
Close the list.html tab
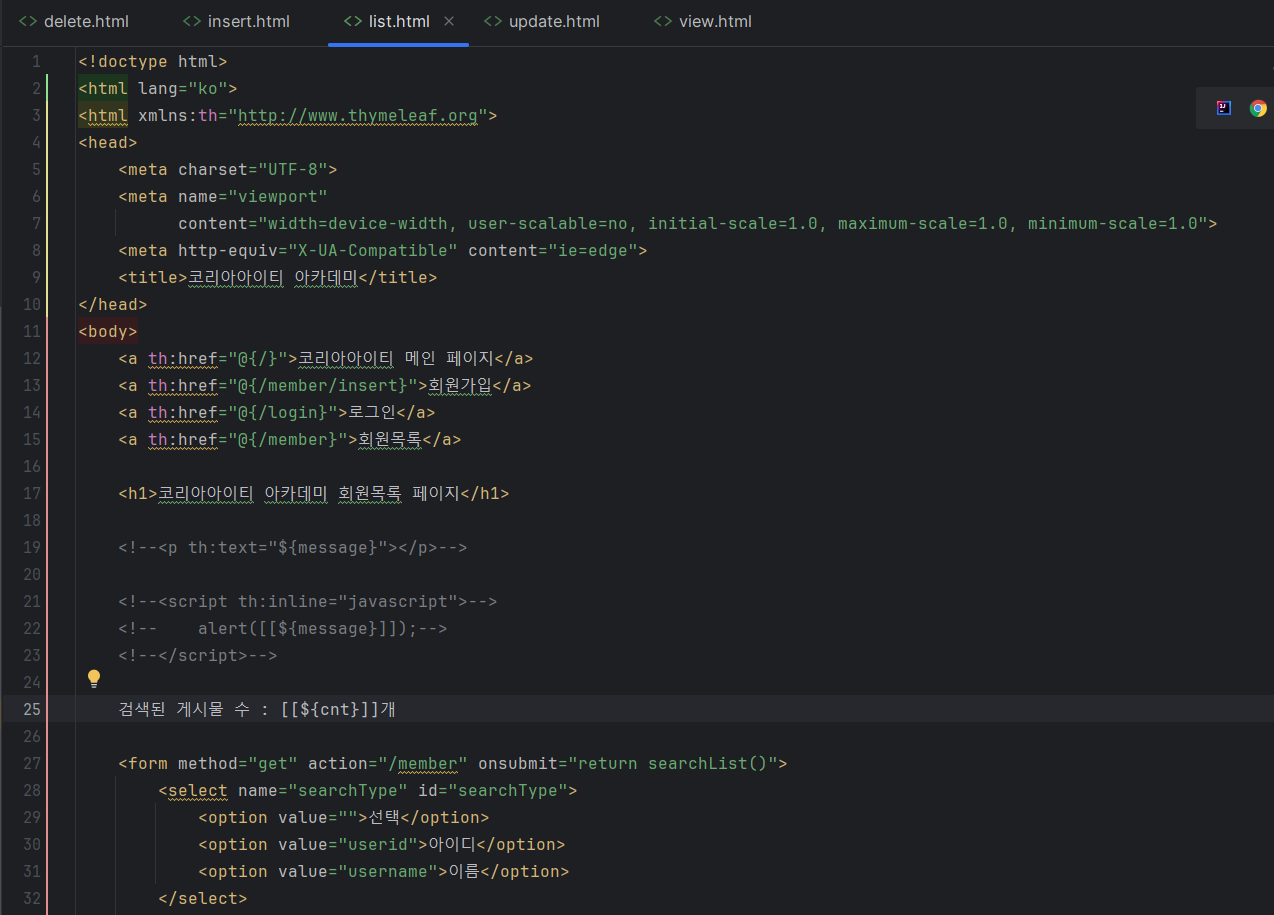448,21
